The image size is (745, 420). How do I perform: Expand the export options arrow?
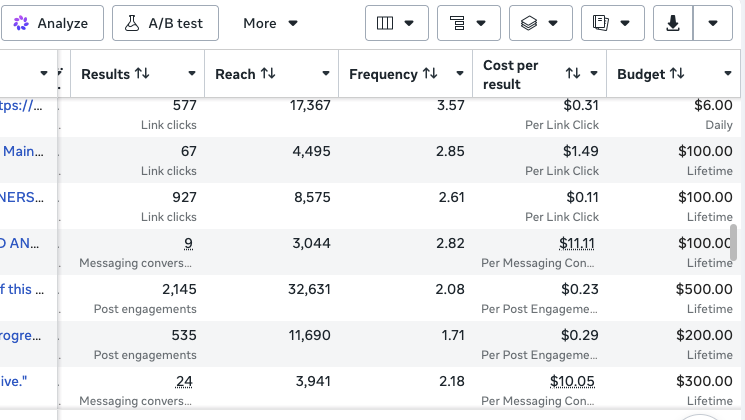click(x=713, y=23)
